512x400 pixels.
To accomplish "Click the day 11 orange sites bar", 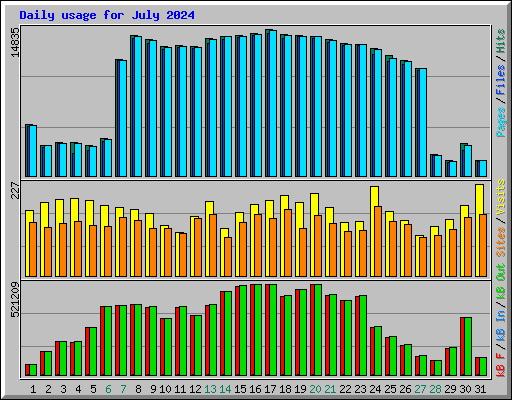I will [183, 255].
